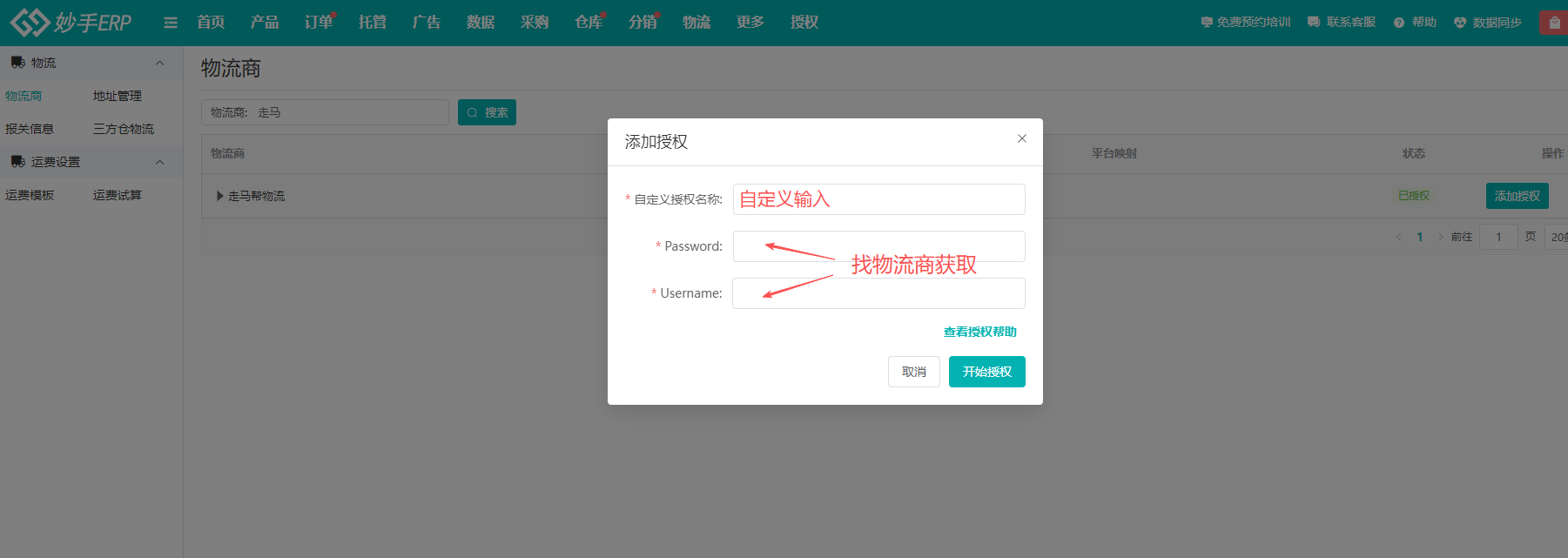The image size is (1568, 558).
Task: Open 帮助 in the top bar
Action: coord(1416,23)
